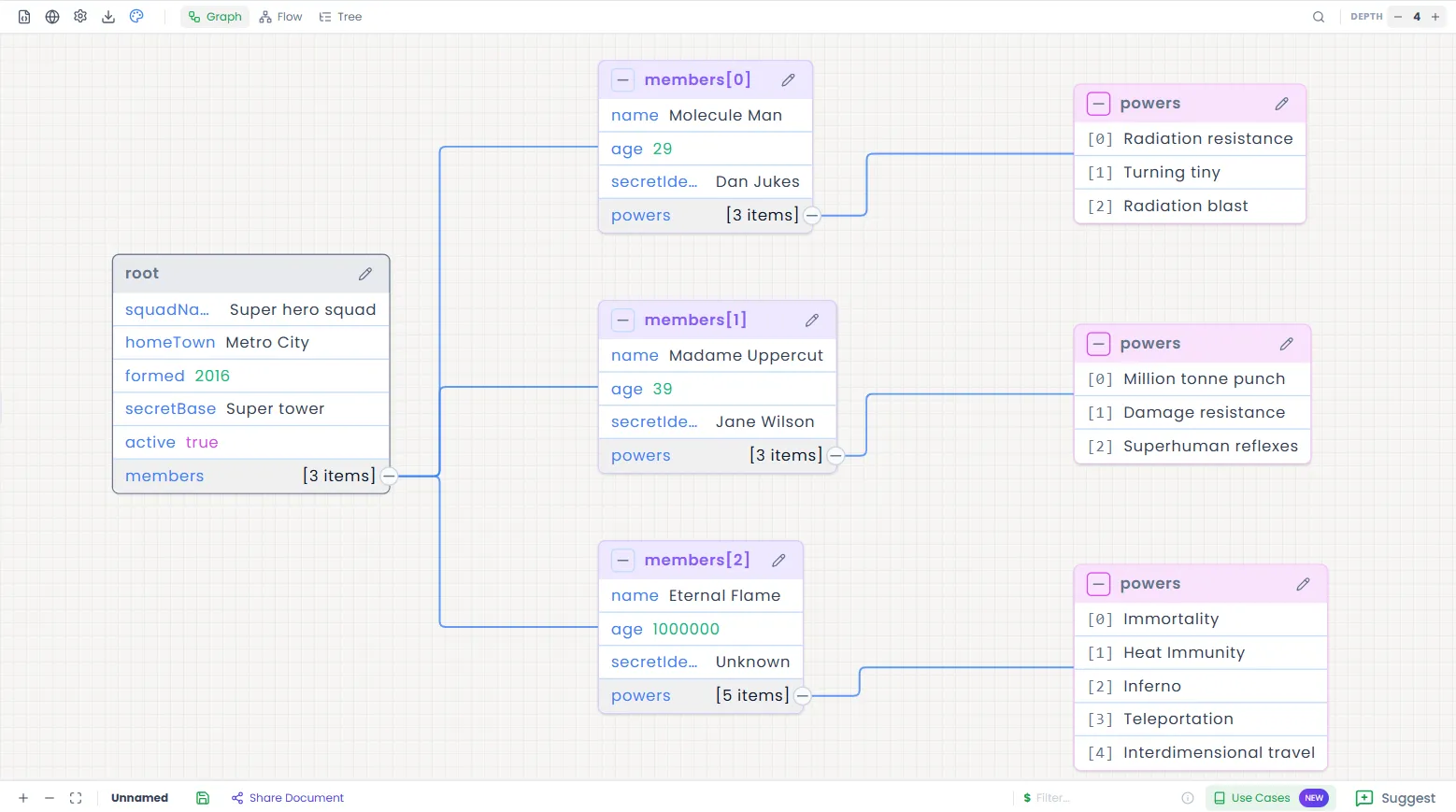This screenshot has width=1456, height=812.
Task: Click Share Document link
Action: tap(288, 798)
